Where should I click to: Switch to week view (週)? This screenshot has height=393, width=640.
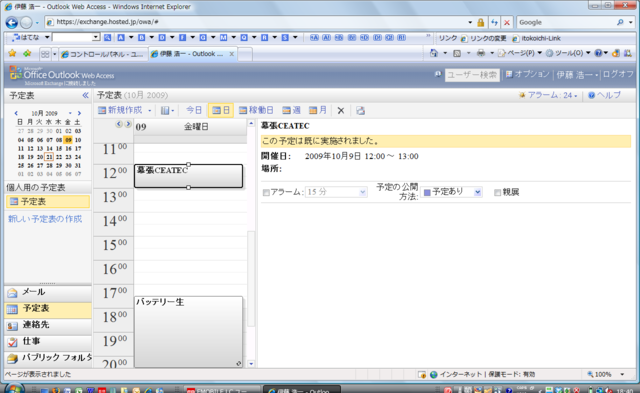coord(291,110)
